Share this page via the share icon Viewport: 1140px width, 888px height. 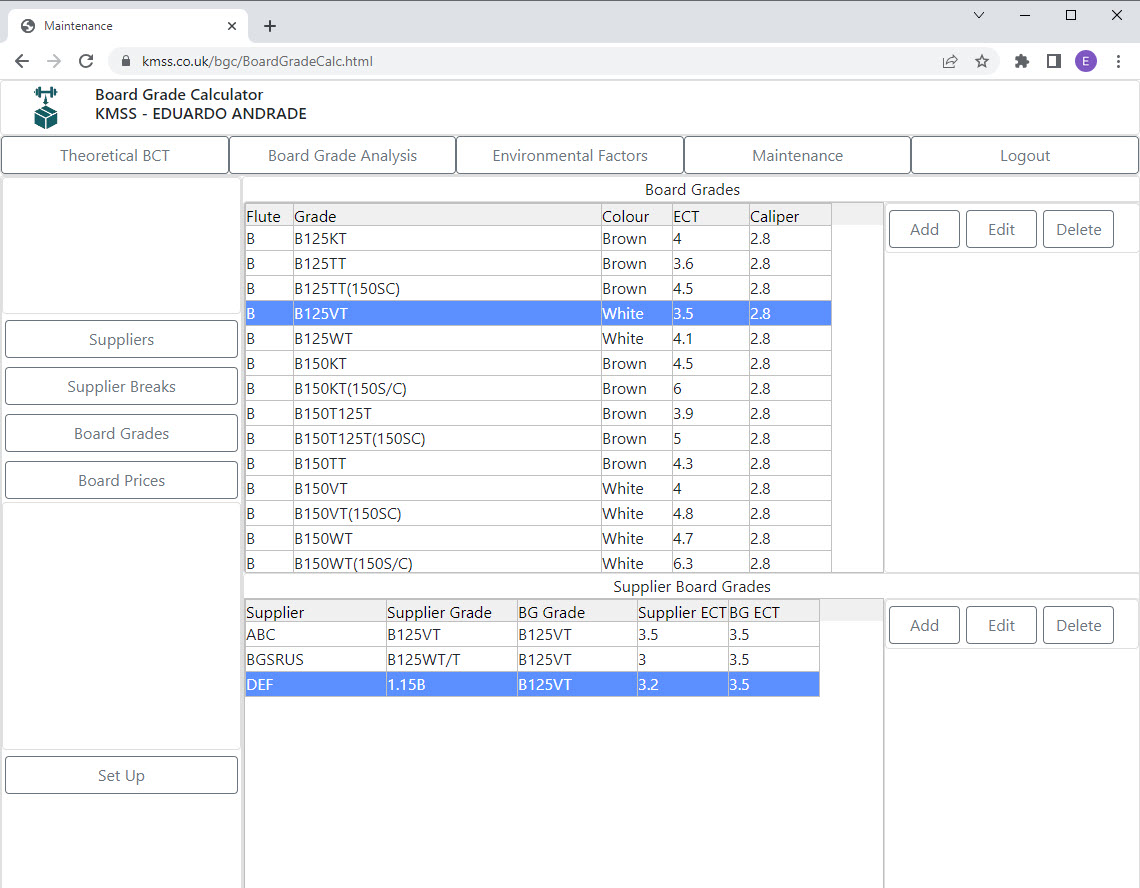(950, 61)
